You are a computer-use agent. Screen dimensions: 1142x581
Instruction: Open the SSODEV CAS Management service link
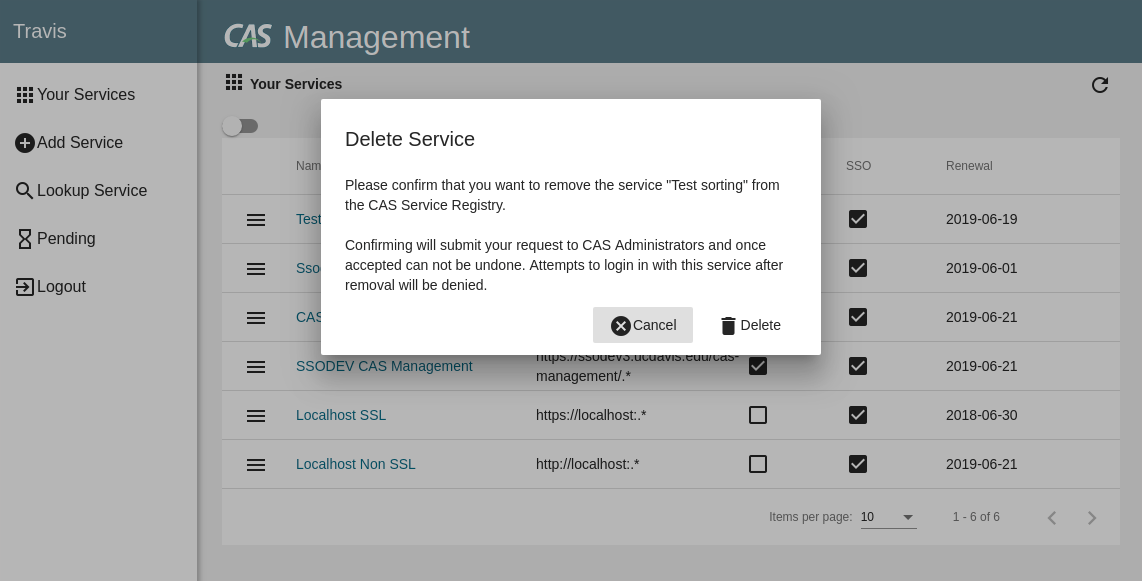384,366
